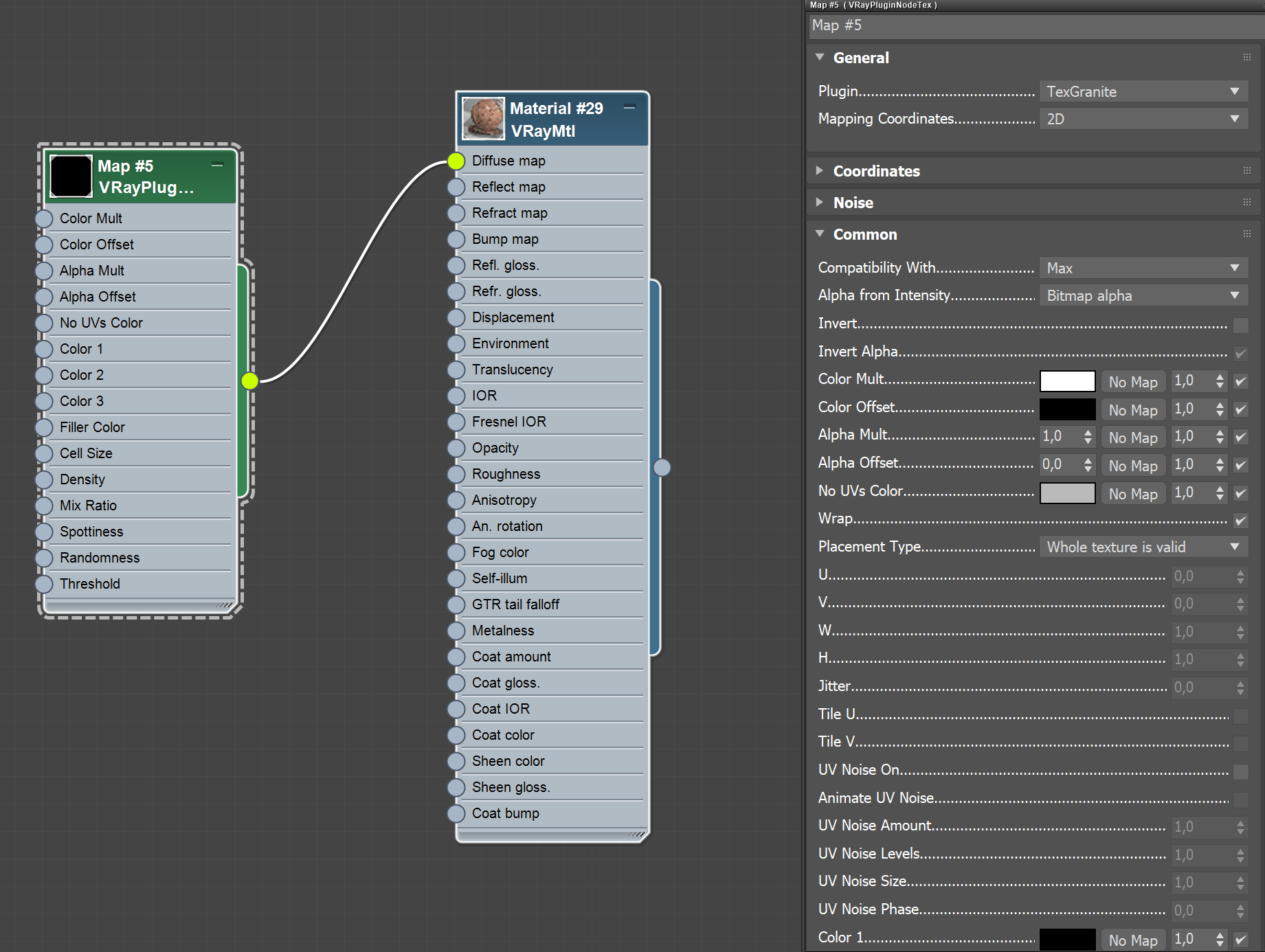Click the No Map button for Alpha Offset
The width and height of the screenshot is (1265, 952).
[1132, 465]
